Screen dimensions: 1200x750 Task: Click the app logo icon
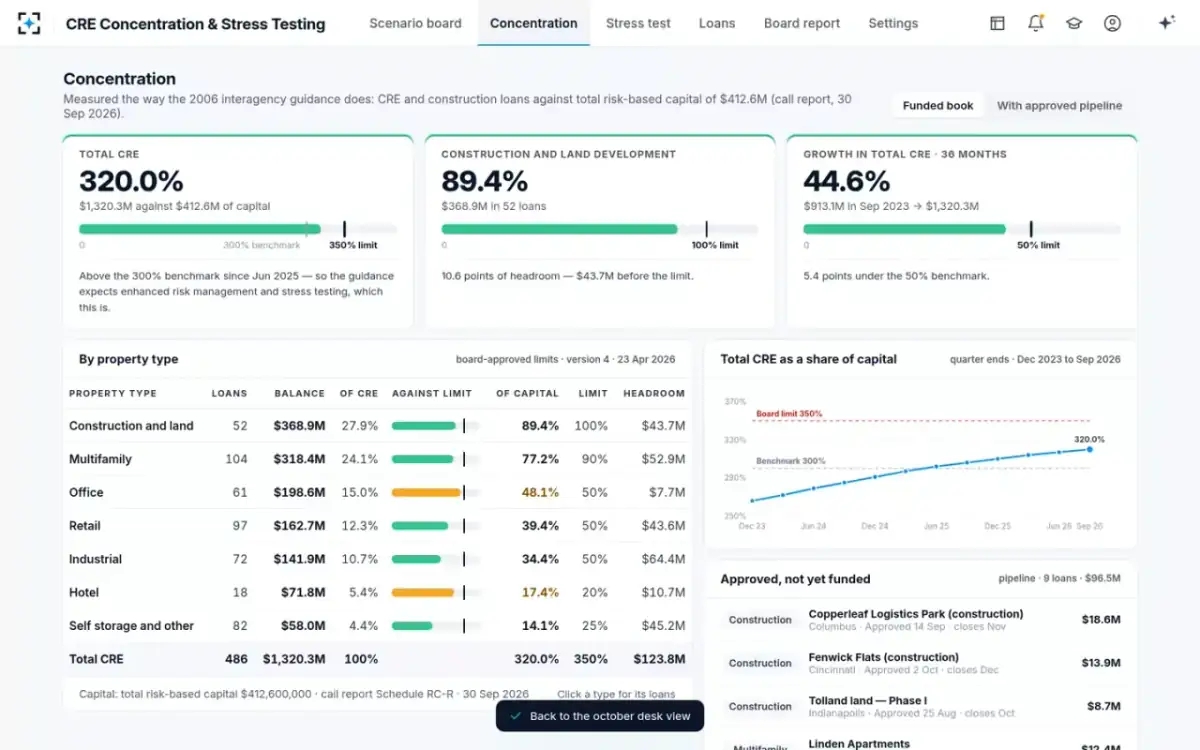pos(29,23)
